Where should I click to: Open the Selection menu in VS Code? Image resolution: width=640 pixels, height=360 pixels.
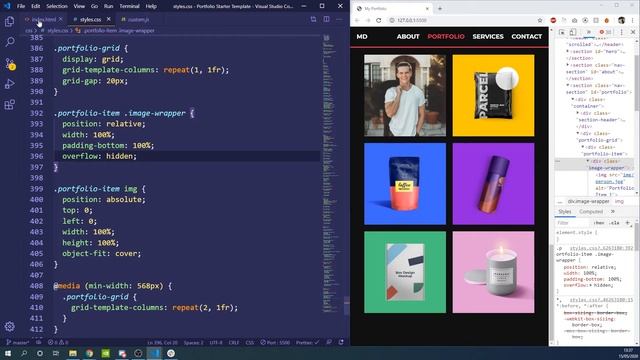[x=57, y=6]
